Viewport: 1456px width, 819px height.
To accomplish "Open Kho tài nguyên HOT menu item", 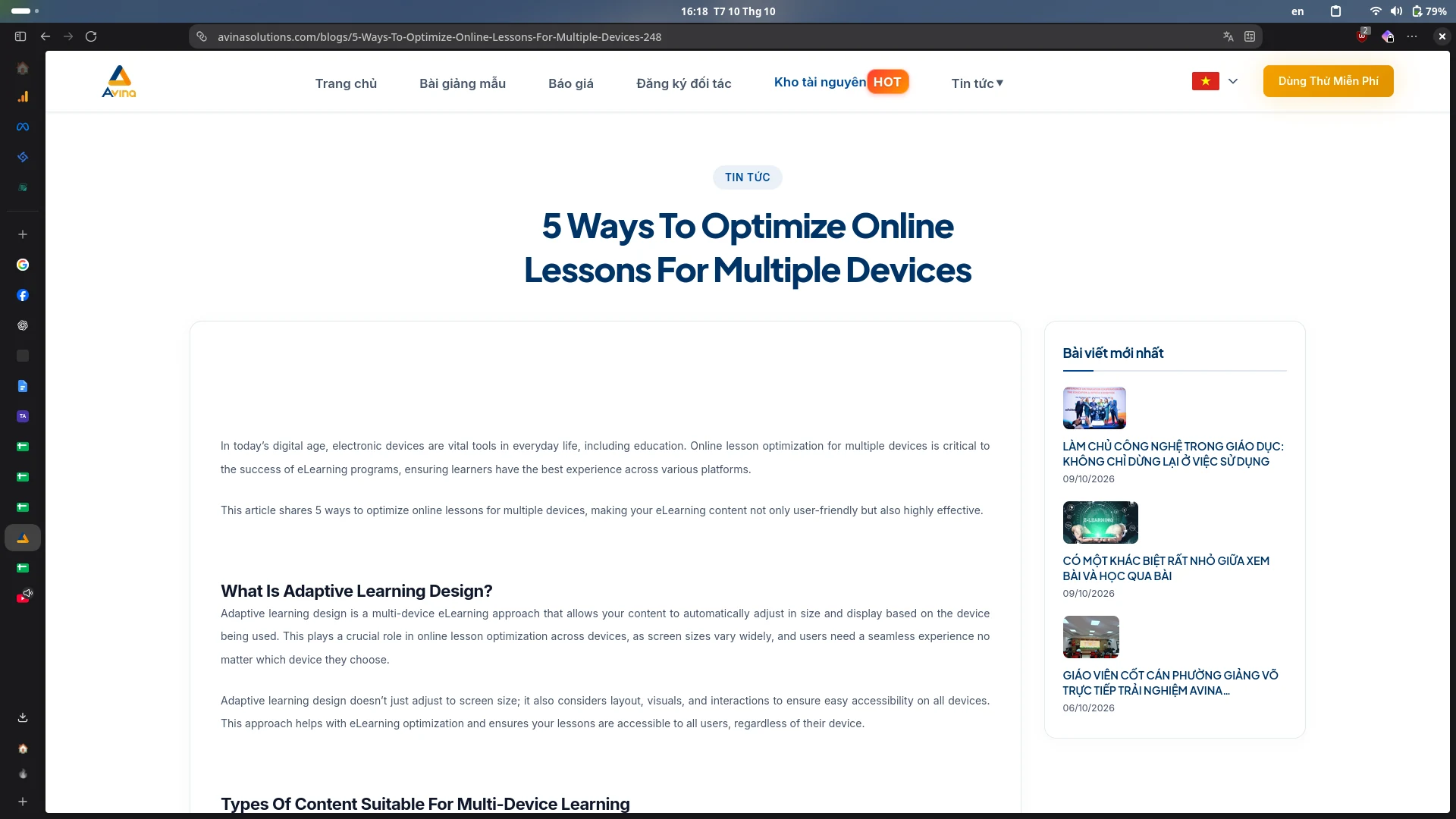I will click(x=841, y=82).
